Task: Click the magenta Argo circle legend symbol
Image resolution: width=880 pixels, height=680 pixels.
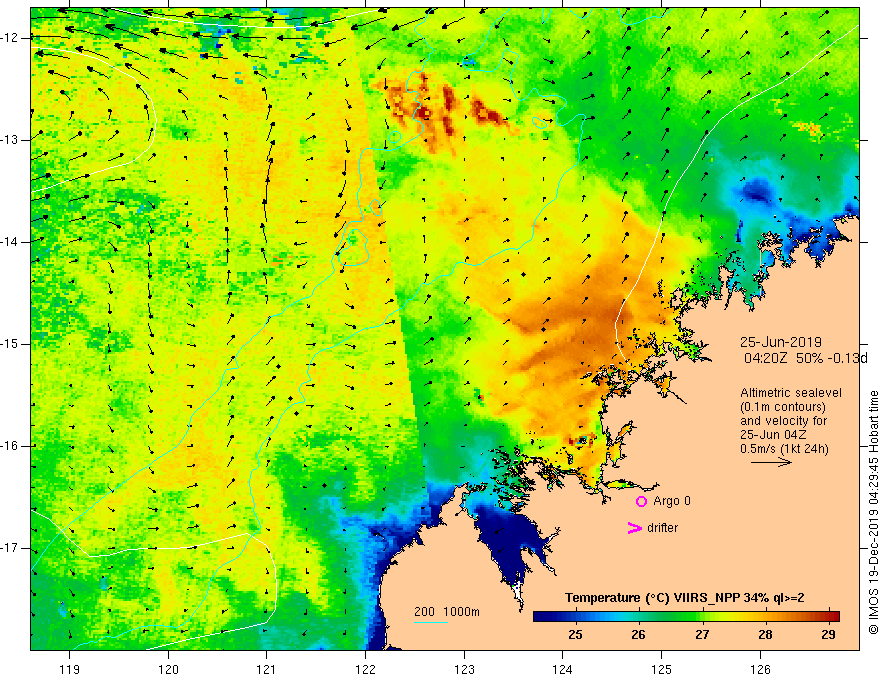Action: (x=641, y=502)
